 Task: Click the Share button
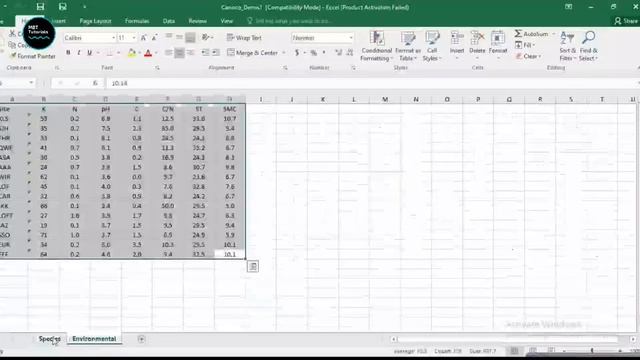pos(627,21)
